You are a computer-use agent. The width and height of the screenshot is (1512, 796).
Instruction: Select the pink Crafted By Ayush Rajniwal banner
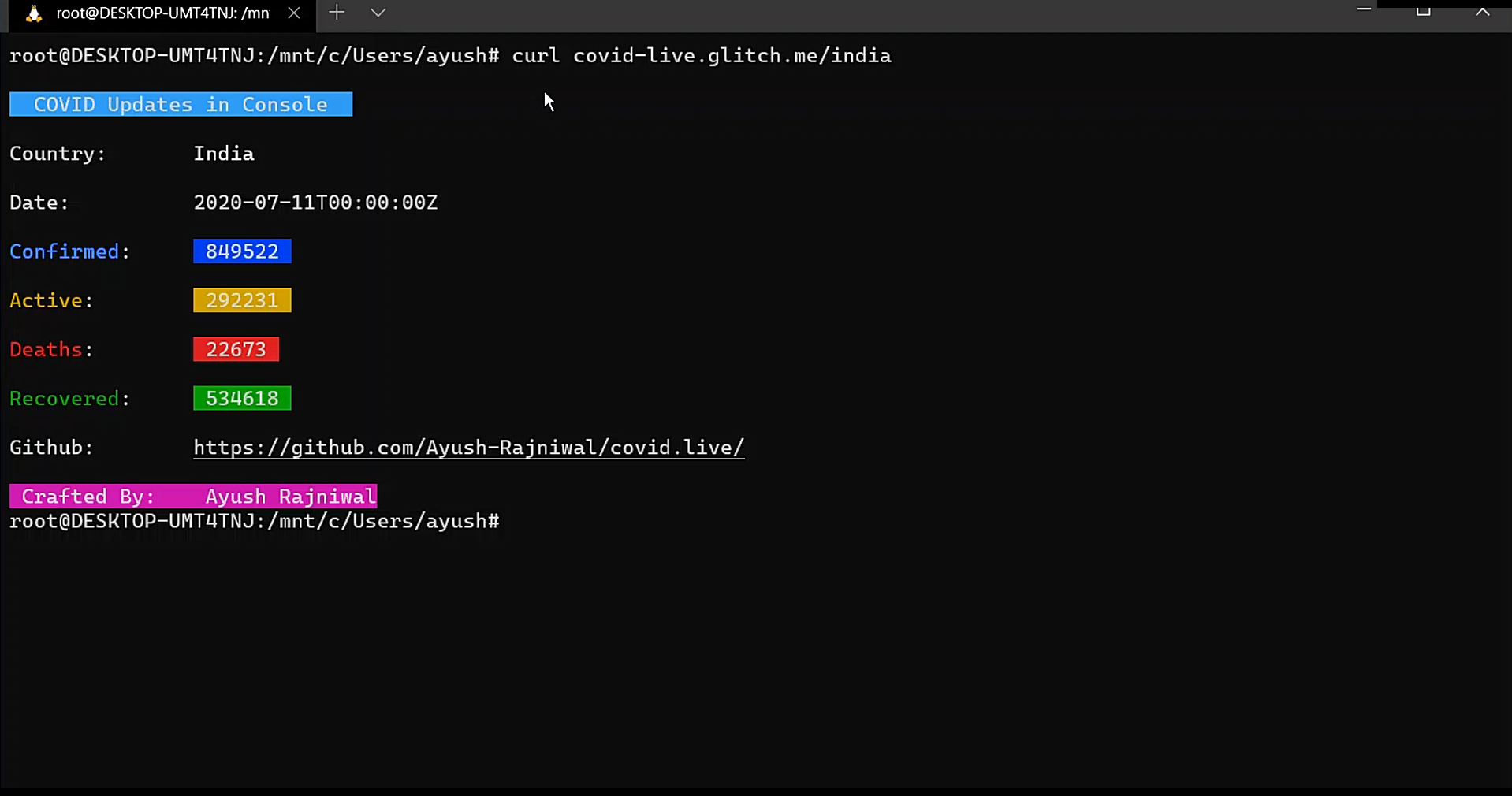(193, 496)
